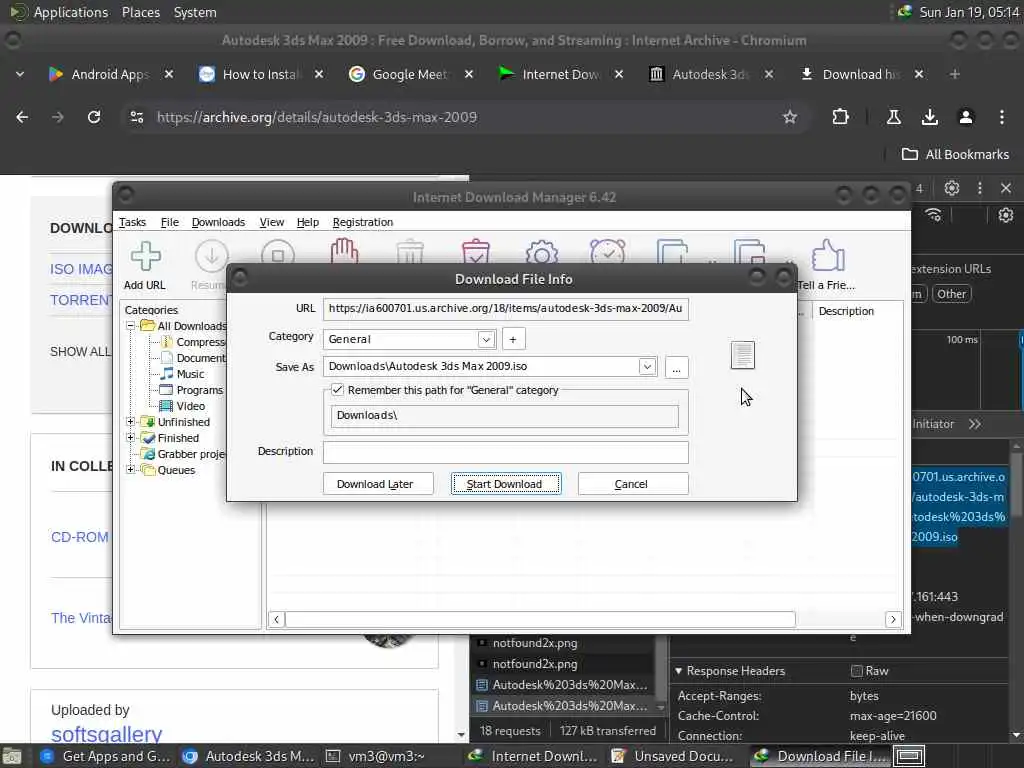Close the Android Apps browser tab
This screenshot has width=1024, height=768.
click(x=168, y=74)
